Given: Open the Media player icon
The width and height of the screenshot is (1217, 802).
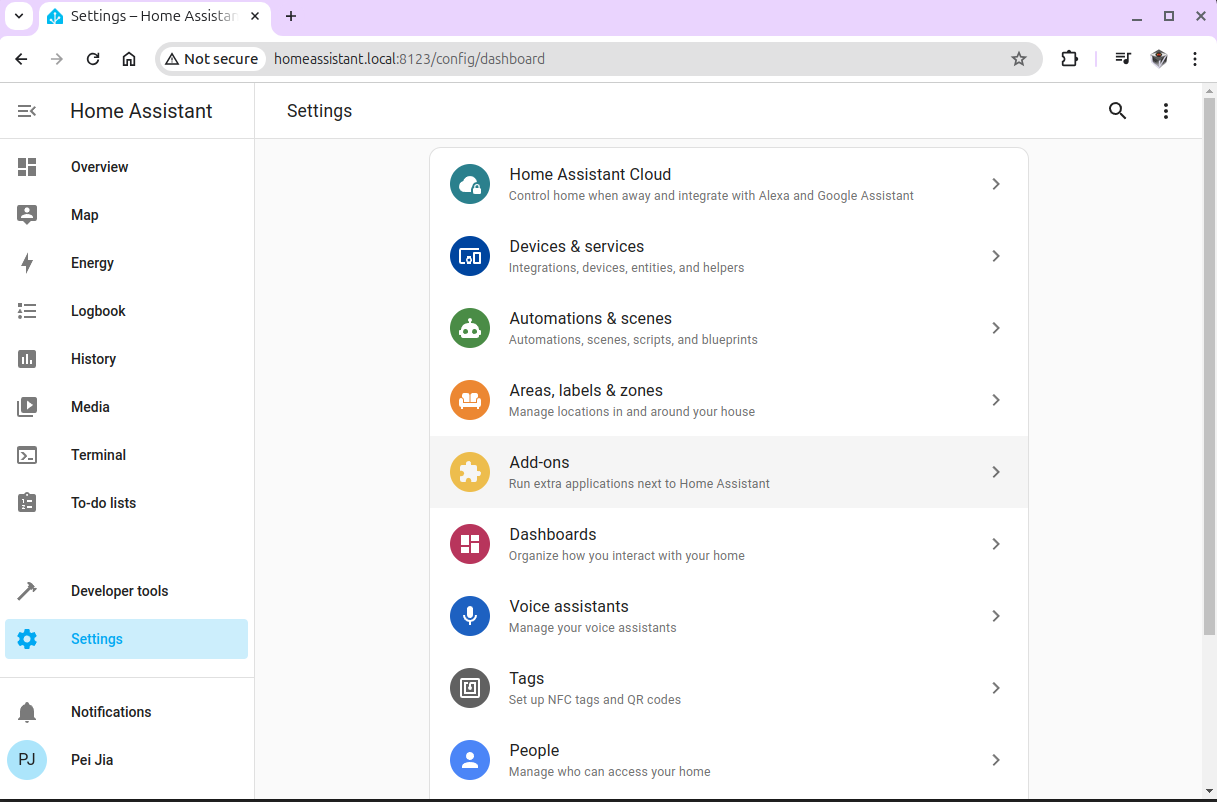Looking at the screenshot, I should click(27, 407).
